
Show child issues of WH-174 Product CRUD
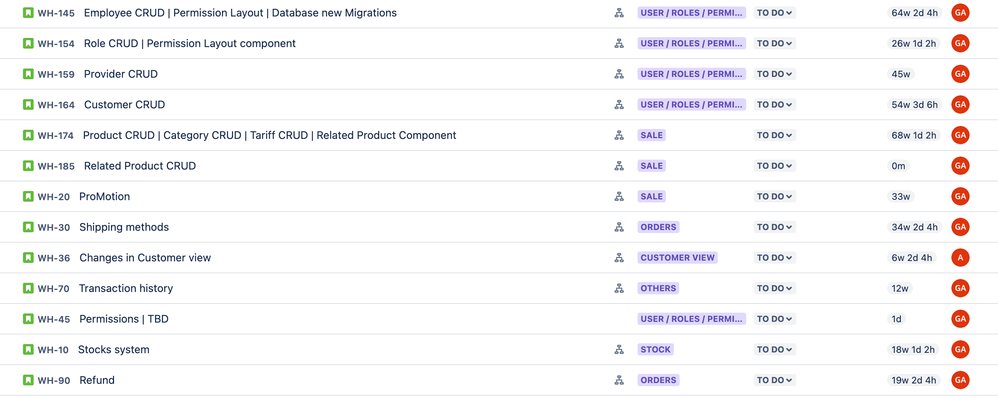click(x=619, y=135)
